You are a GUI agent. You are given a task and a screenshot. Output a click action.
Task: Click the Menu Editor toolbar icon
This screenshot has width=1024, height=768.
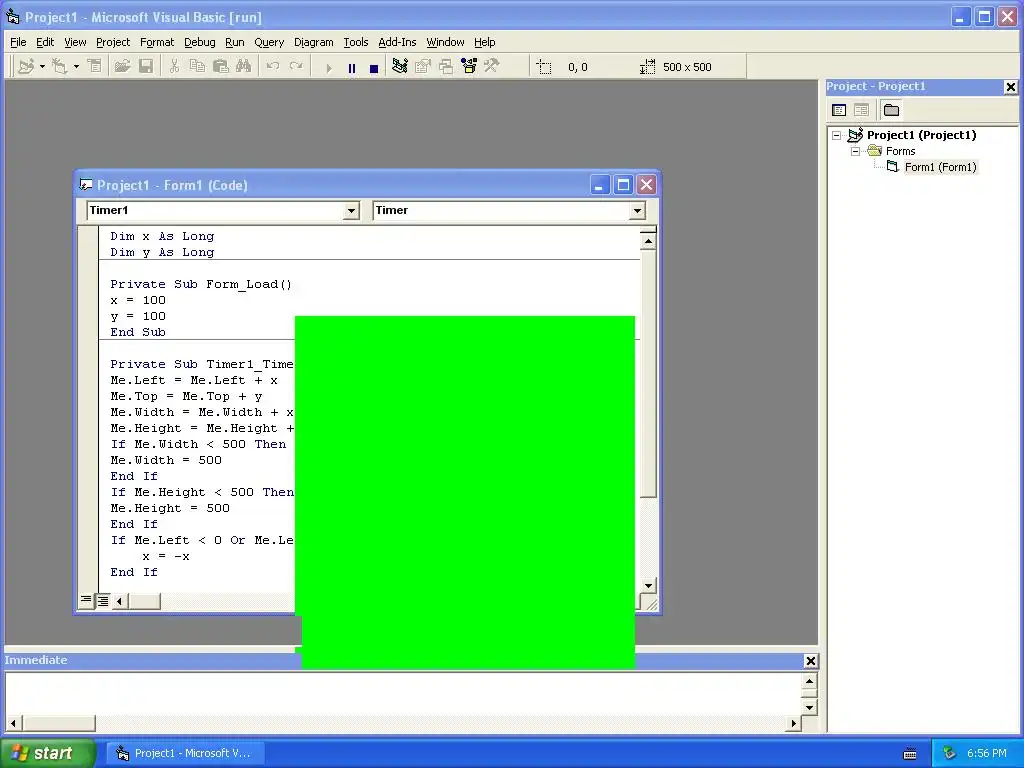pos(95,67)
